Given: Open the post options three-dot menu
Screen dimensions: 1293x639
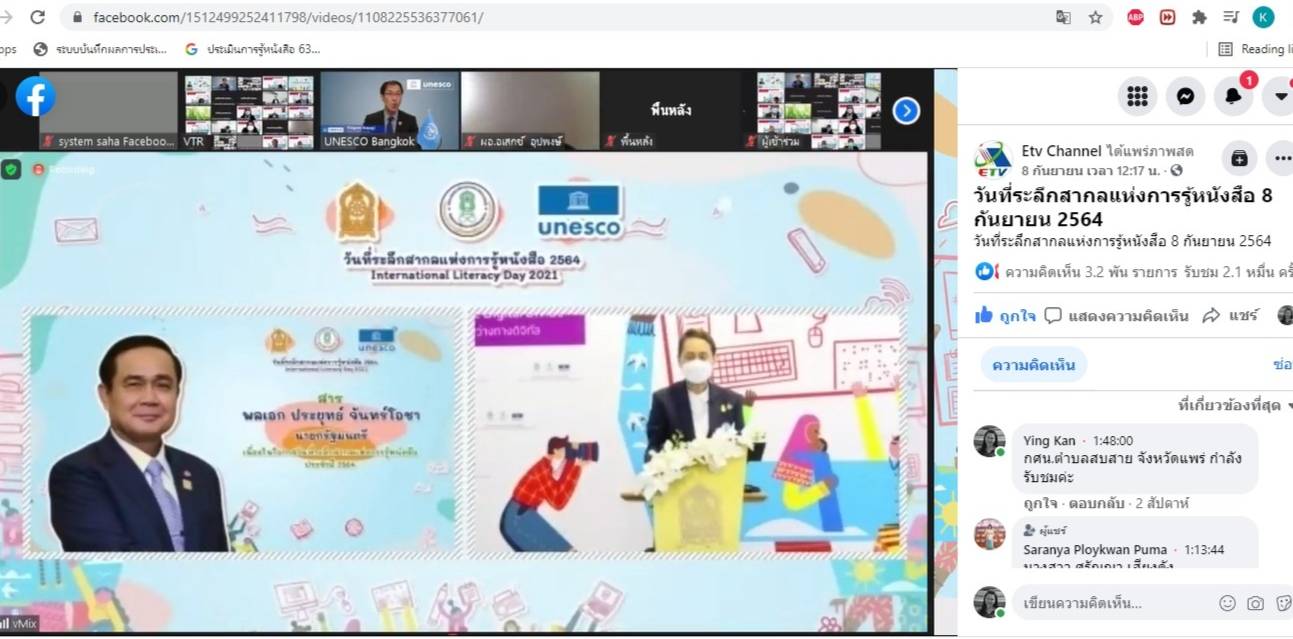Looking at the screenshot, I should click(x=1281, y=158).
